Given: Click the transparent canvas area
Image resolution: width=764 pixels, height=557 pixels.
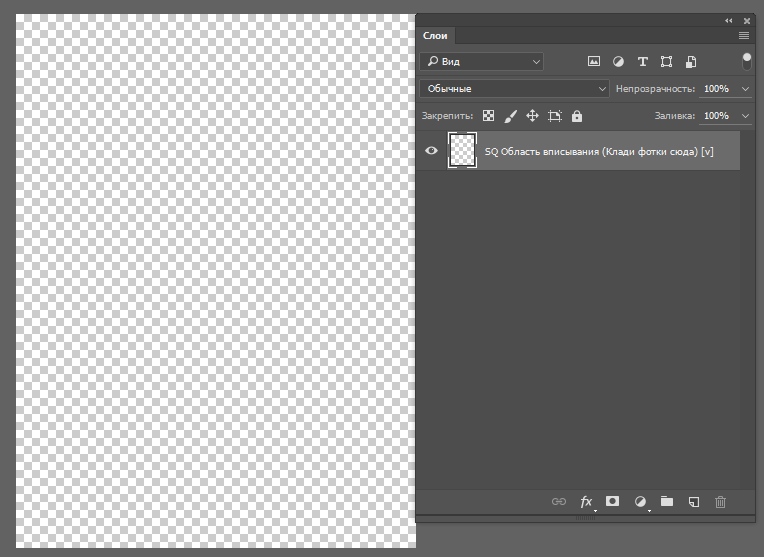Looking at the screenshot, I should point(215,281).
